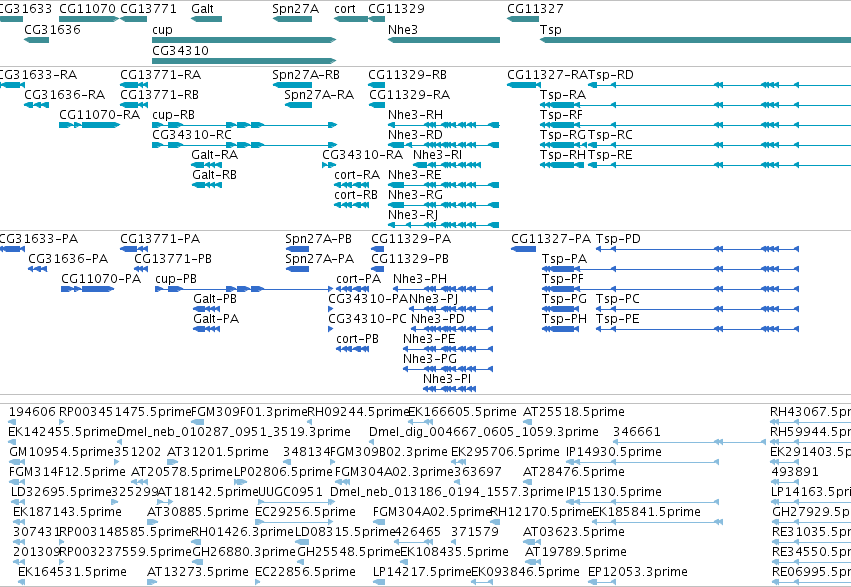
Task: Select Dmel_dig_004667_0605_1059.3prime EST label
Action: point(484,432)
